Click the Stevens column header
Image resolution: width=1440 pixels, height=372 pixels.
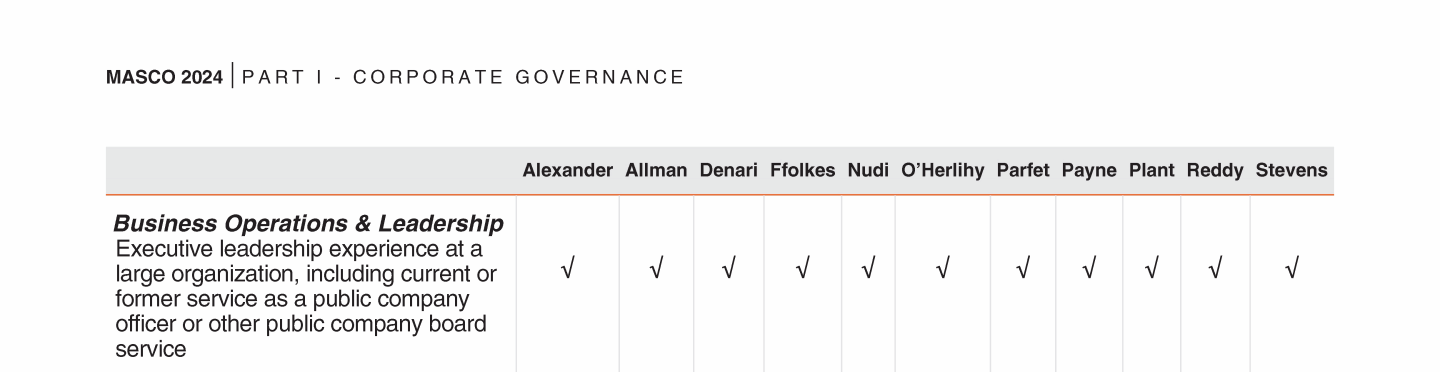pyautogui.click(x=1292, y=171)
